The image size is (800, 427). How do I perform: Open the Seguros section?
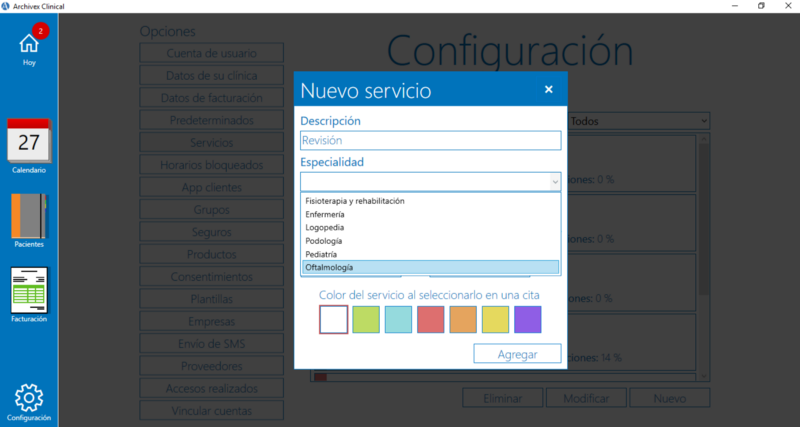tap(212, 232)
